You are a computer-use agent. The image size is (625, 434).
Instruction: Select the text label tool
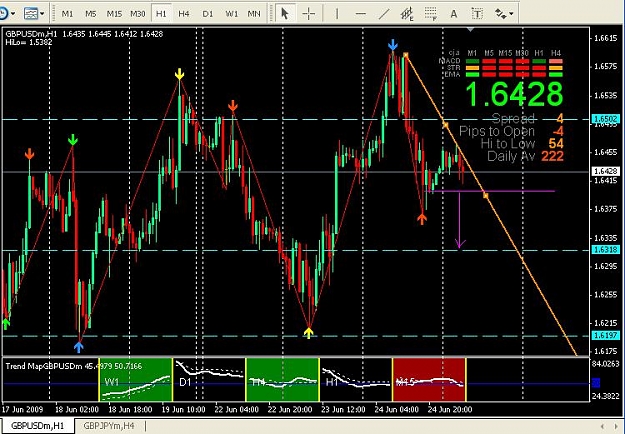pyautogui.click(x=477, y=14)
